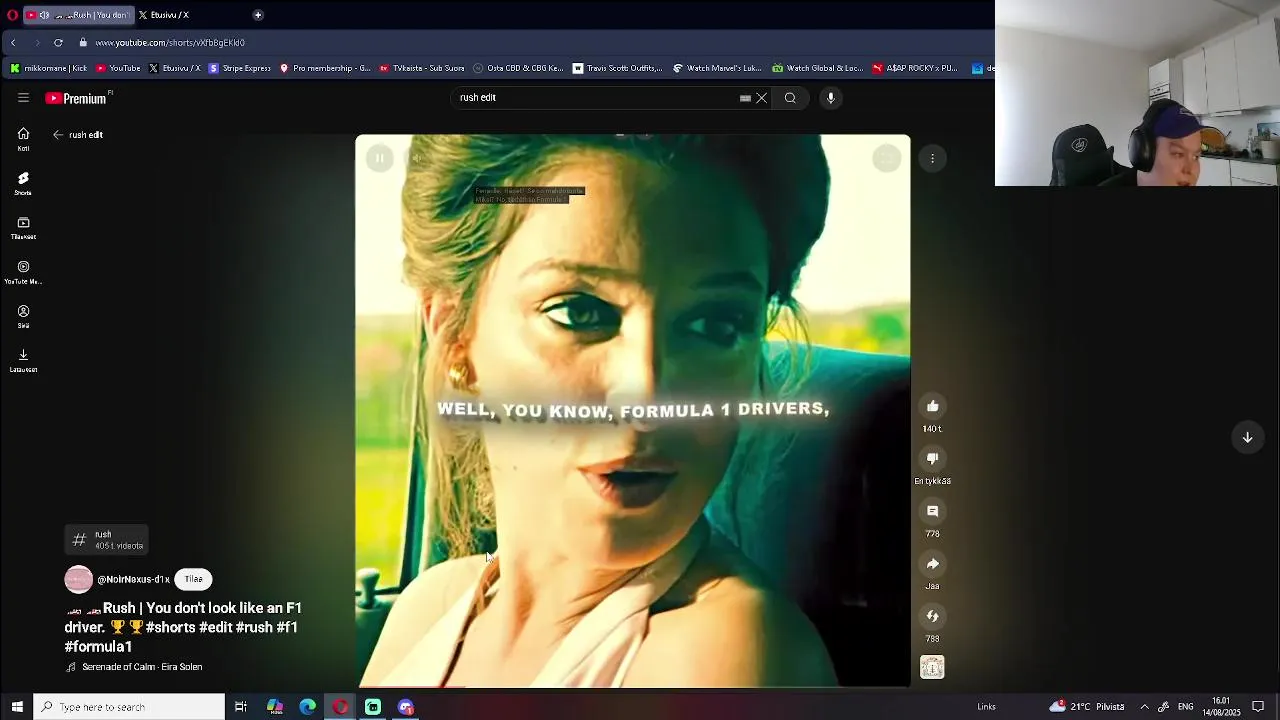Click the YouTube Premium logo
1280x720 pixels.
pos(76,98)
